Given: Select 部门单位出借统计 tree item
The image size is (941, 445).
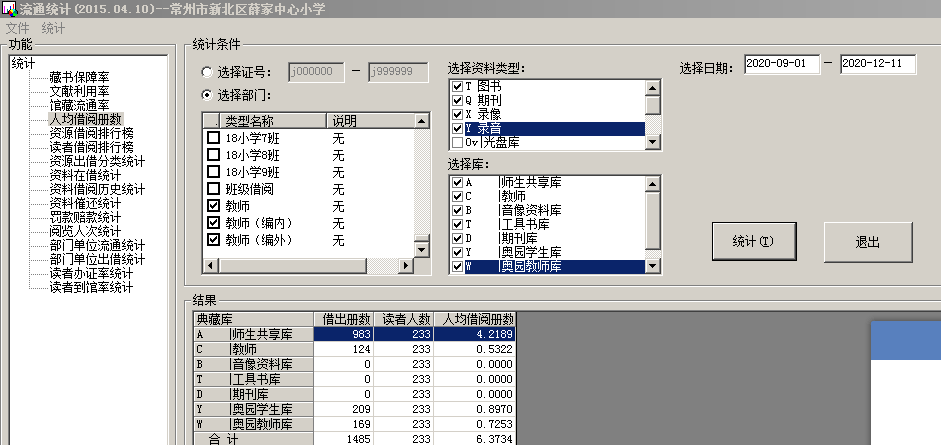Looking at the screenshot, I should point(97,259).
